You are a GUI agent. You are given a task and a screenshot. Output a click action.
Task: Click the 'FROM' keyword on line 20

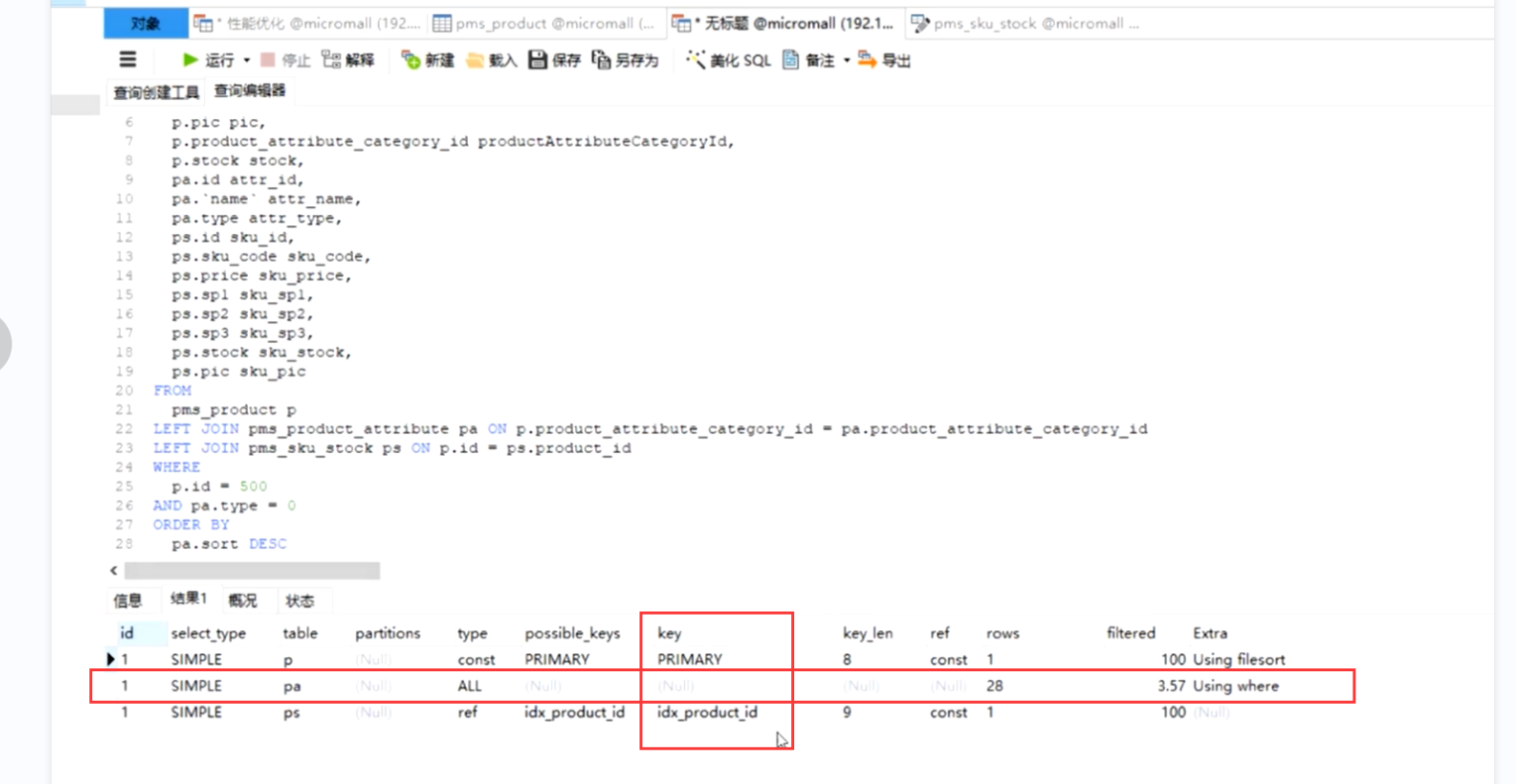tap(173, 391)
